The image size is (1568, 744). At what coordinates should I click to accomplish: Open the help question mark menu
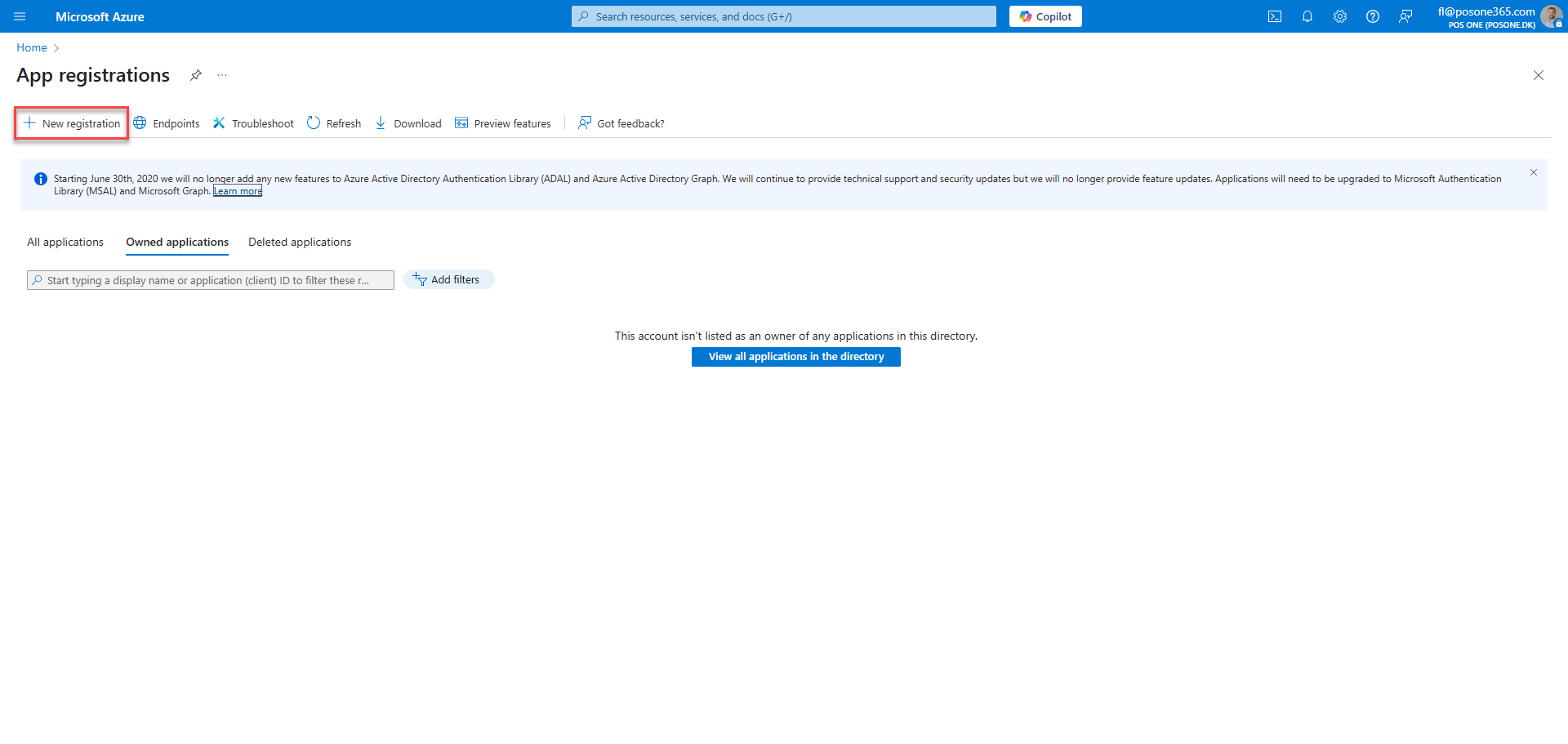pos(1373,16)
